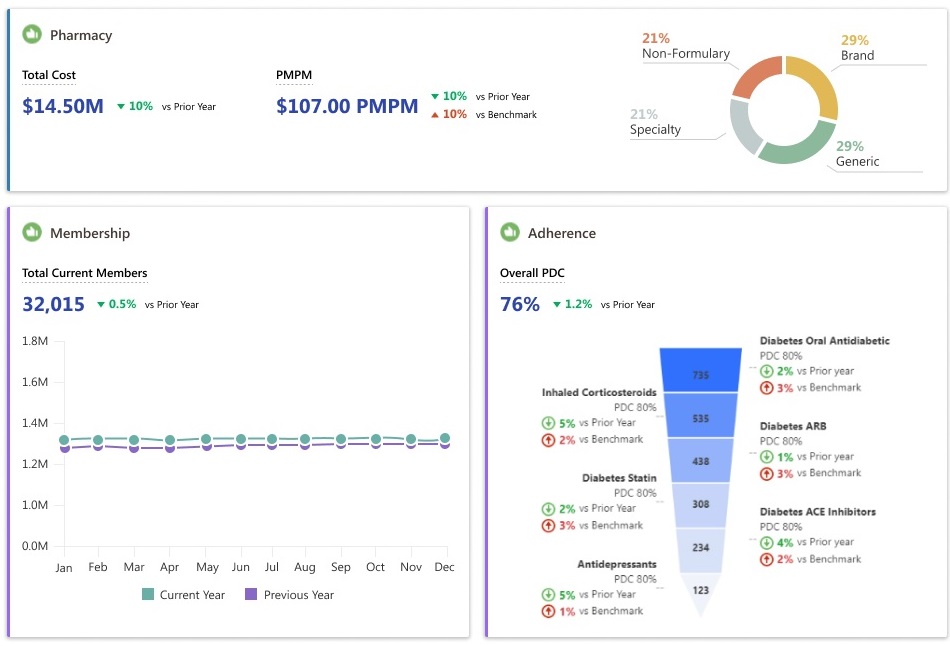Click the 29% Generic donut label
Image resolution: width=950 pixels, height=646 pixels.
857,154
